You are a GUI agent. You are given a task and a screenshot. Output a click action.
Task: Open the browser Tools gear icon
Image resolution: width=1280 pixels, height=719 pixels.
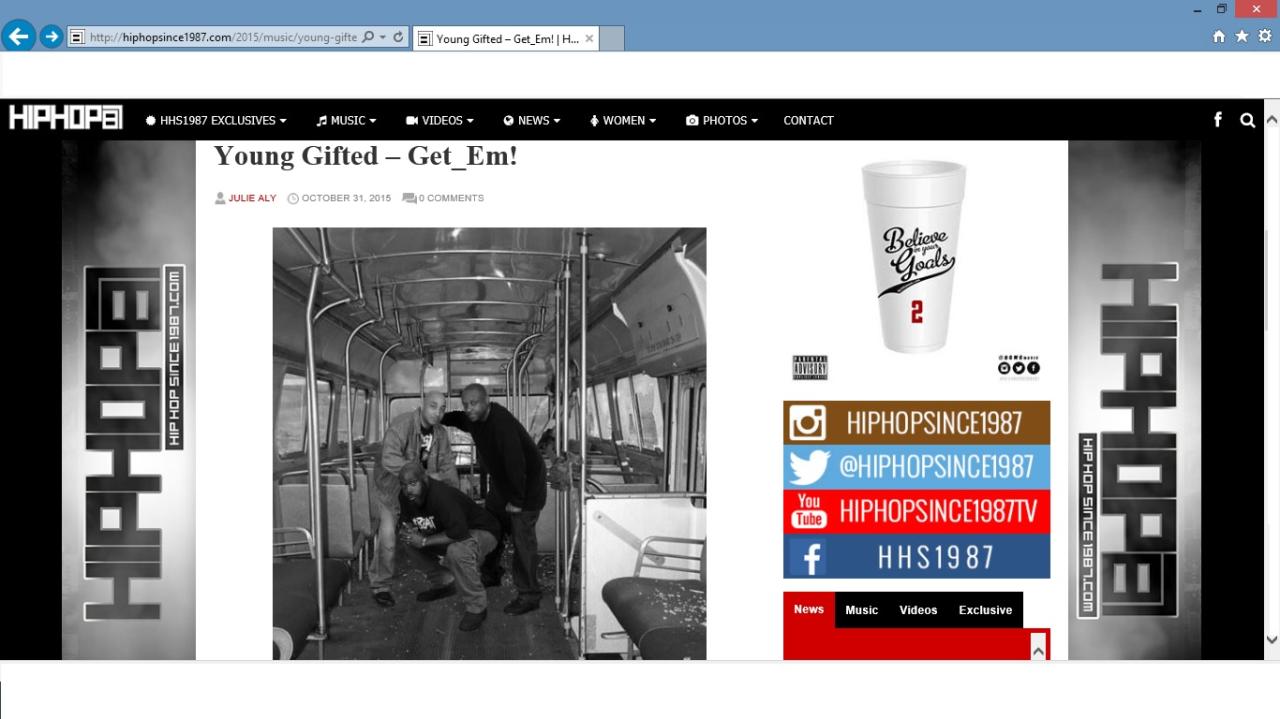1264,36
